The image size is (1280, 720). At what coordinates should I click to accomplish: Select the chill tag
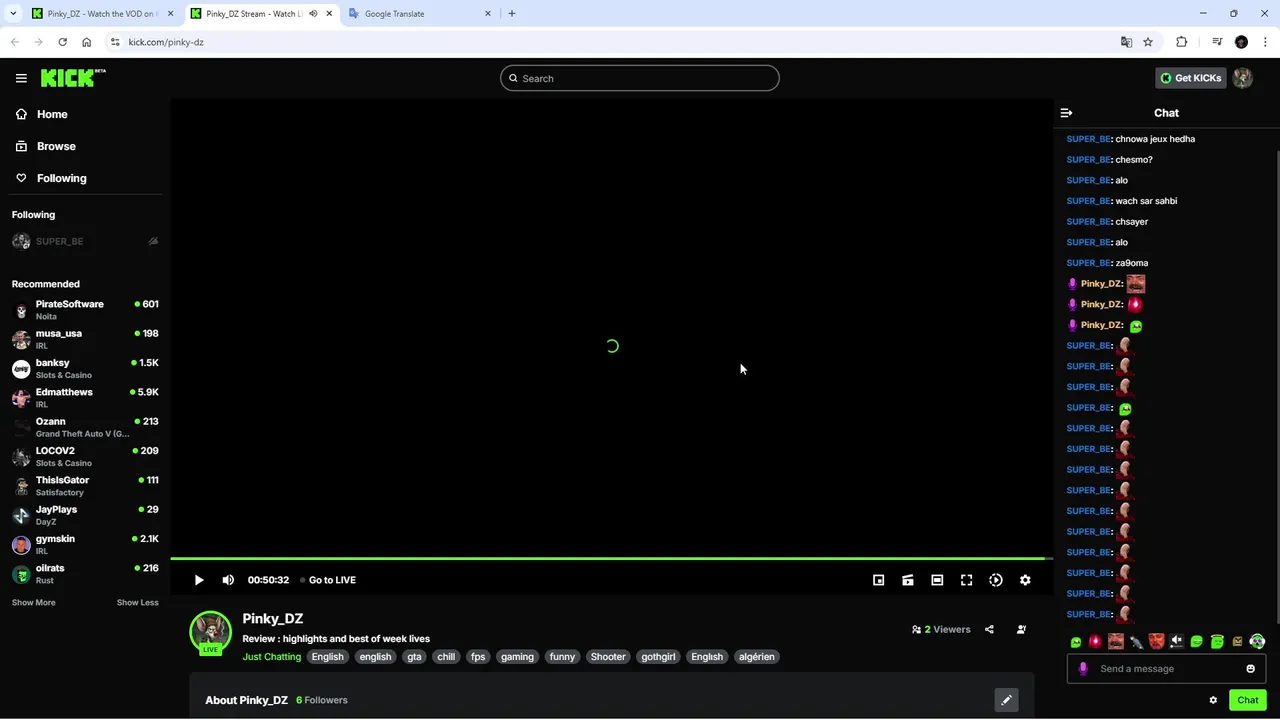[446, 657]
